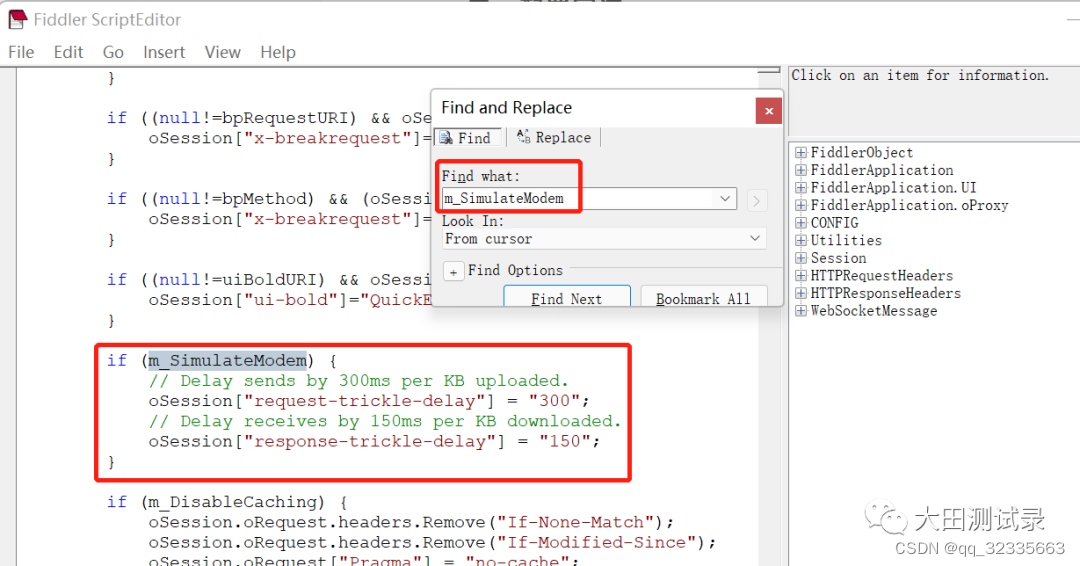
Task: Click m_DisableCaching in the code
Action: [233, 502]
